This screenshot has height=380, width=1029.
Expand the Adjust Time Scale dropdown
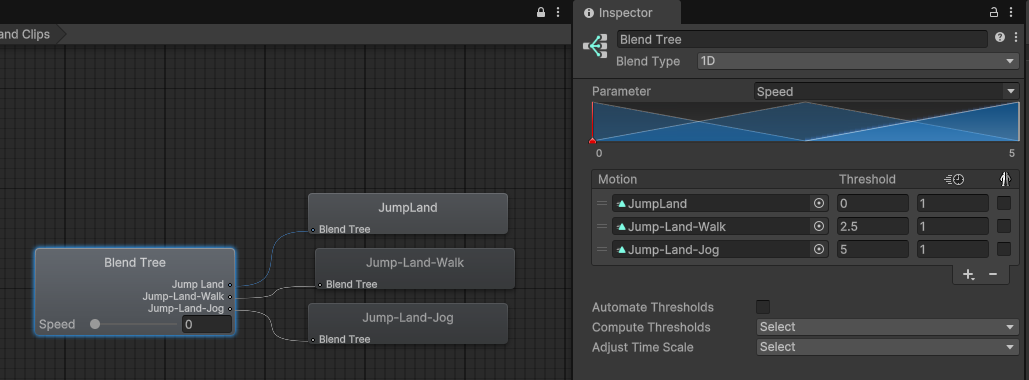pyautogui.click(x=888, y=347)
